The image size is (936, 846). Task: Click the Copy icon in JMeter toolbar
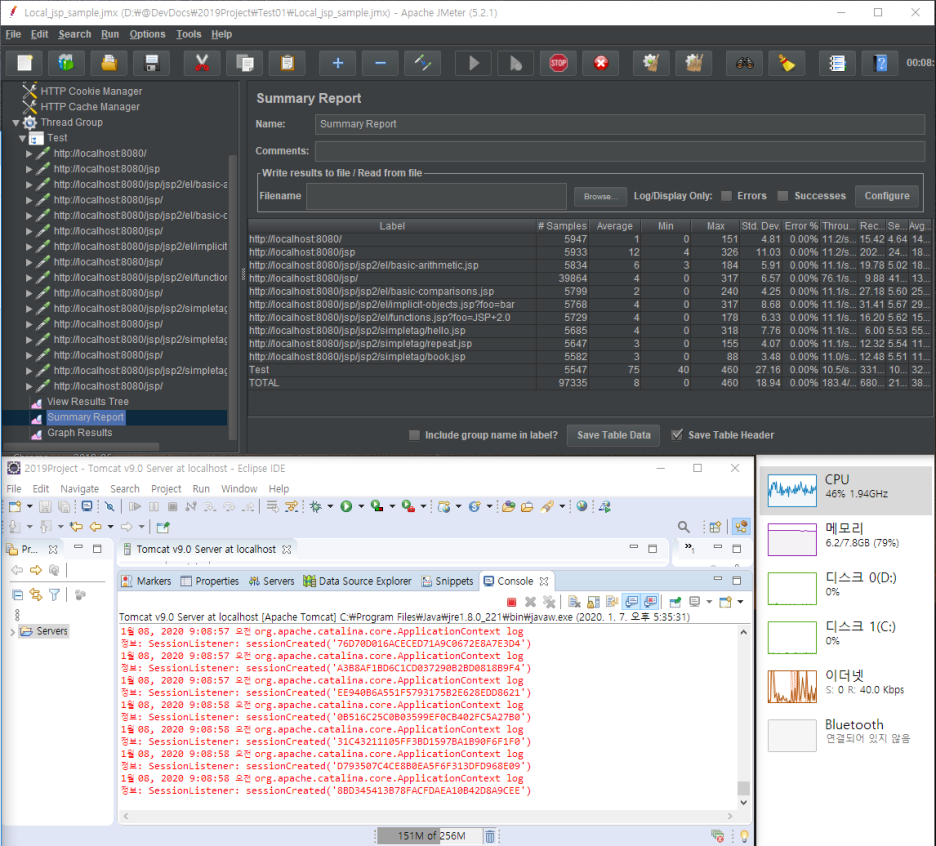[244, 63]
